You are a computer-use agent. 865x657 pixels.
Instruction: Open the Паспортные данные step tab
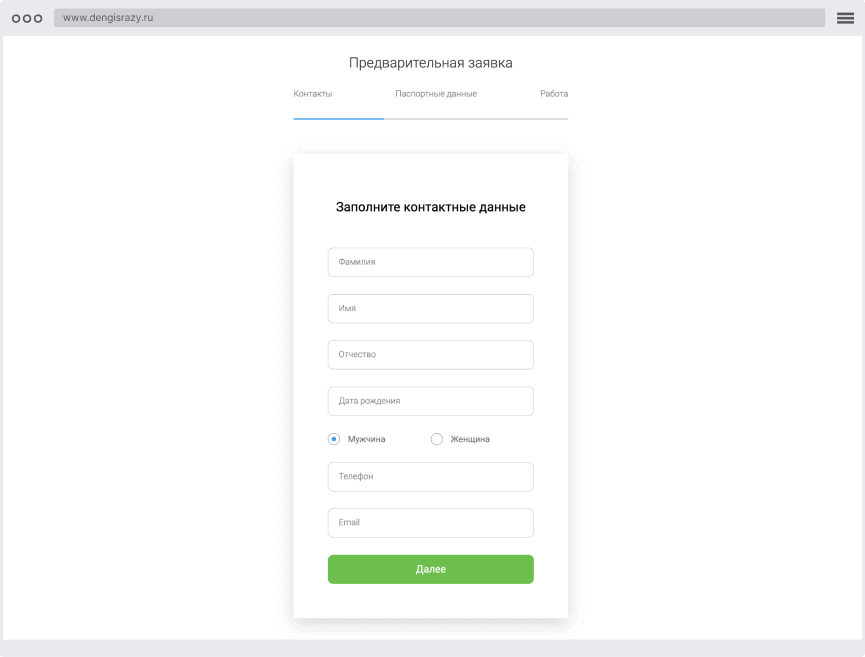click(436, 94)
